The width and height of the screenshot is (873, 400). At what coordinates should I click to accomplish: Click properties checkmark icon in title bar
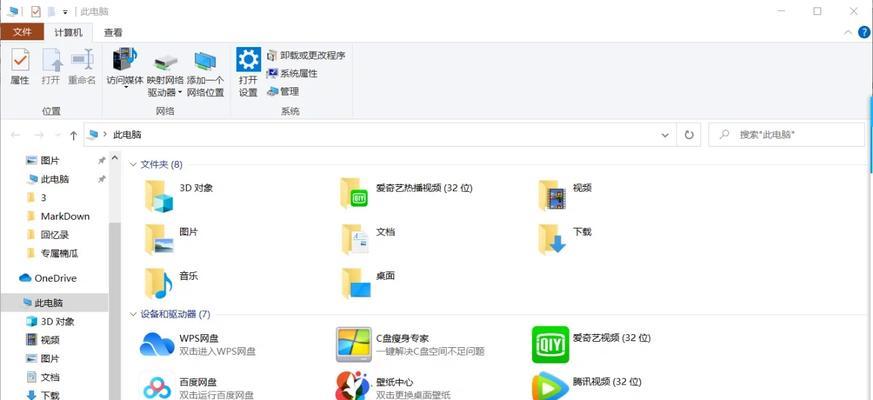(36, 12)
